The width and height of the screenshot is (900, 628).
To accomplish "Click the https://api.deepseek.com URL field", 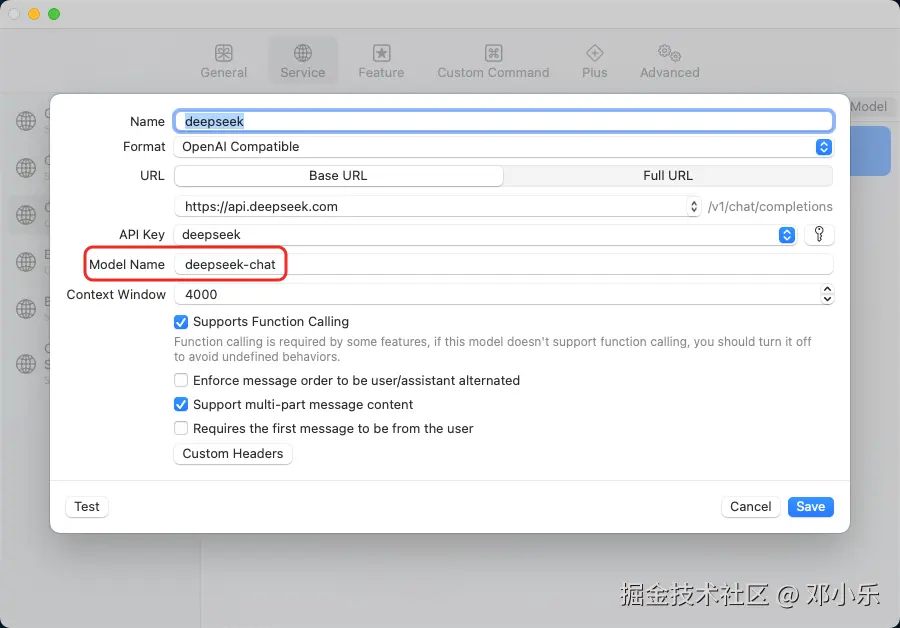I will point(431,207).
